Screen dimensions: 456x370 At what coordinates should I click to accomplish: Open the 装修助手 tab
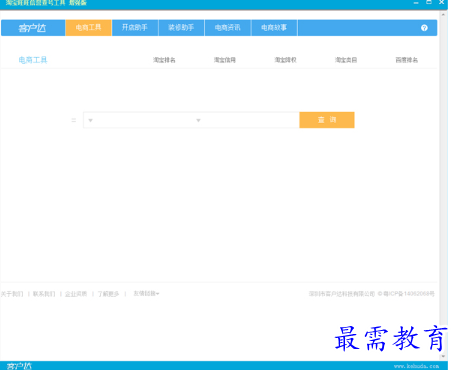click(x=181, y=28)
